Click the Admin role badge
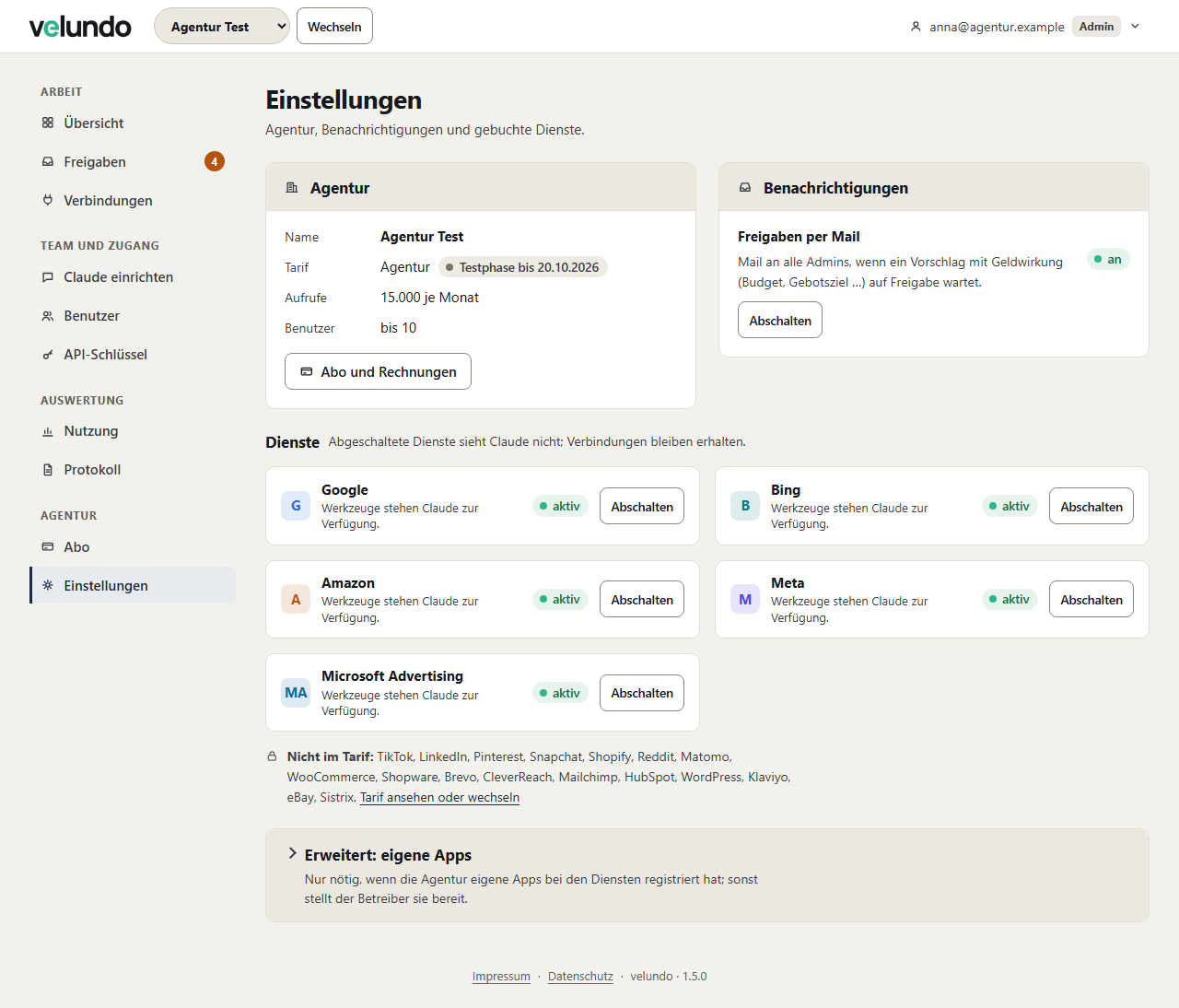 coord(1096,27)
